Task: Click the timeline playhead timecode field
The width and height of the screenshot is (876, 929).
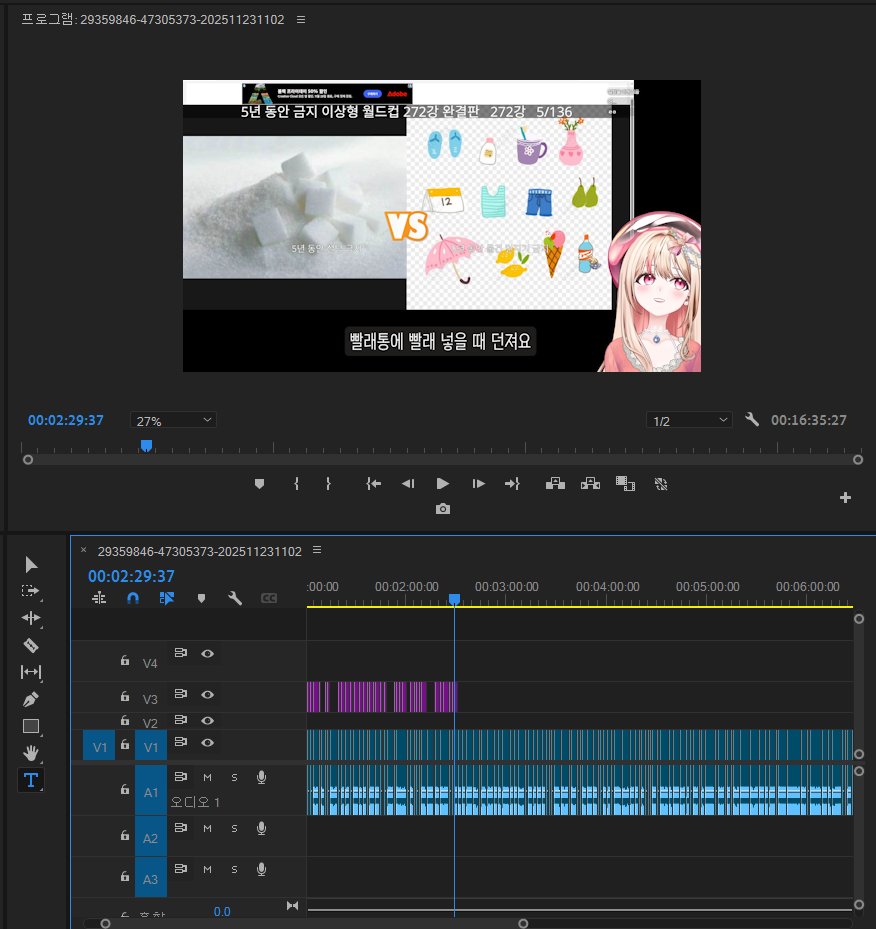Action: tap(131, 576)
